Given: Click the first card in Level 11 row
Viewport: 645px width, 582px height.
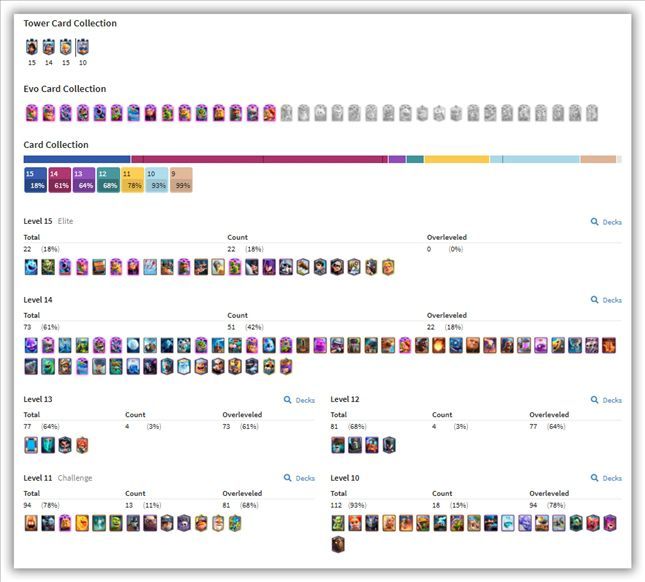Looking at the screenshot, I should [x=31, y=523].
